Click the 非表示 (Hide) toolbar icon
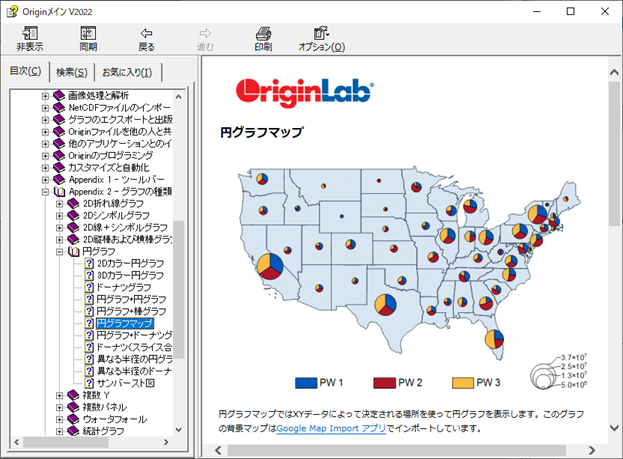Screen dimensions: 623x459 [30, 33]
